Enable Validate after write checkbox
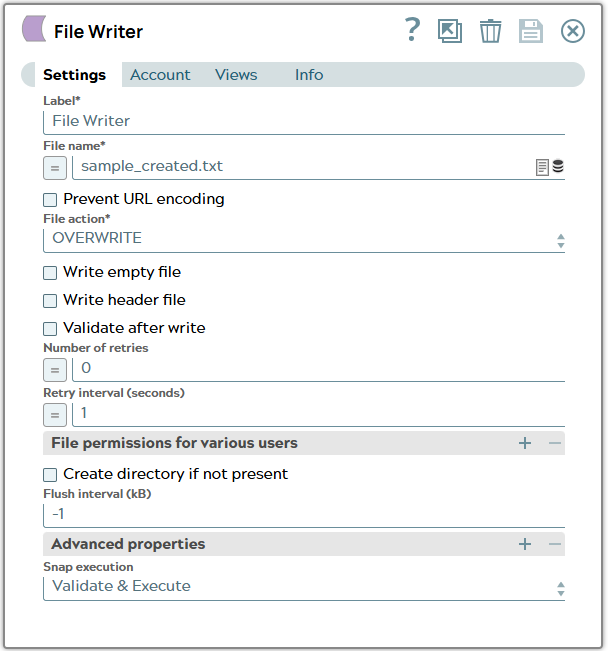The image size is (608, 651). tap(50, 329)
